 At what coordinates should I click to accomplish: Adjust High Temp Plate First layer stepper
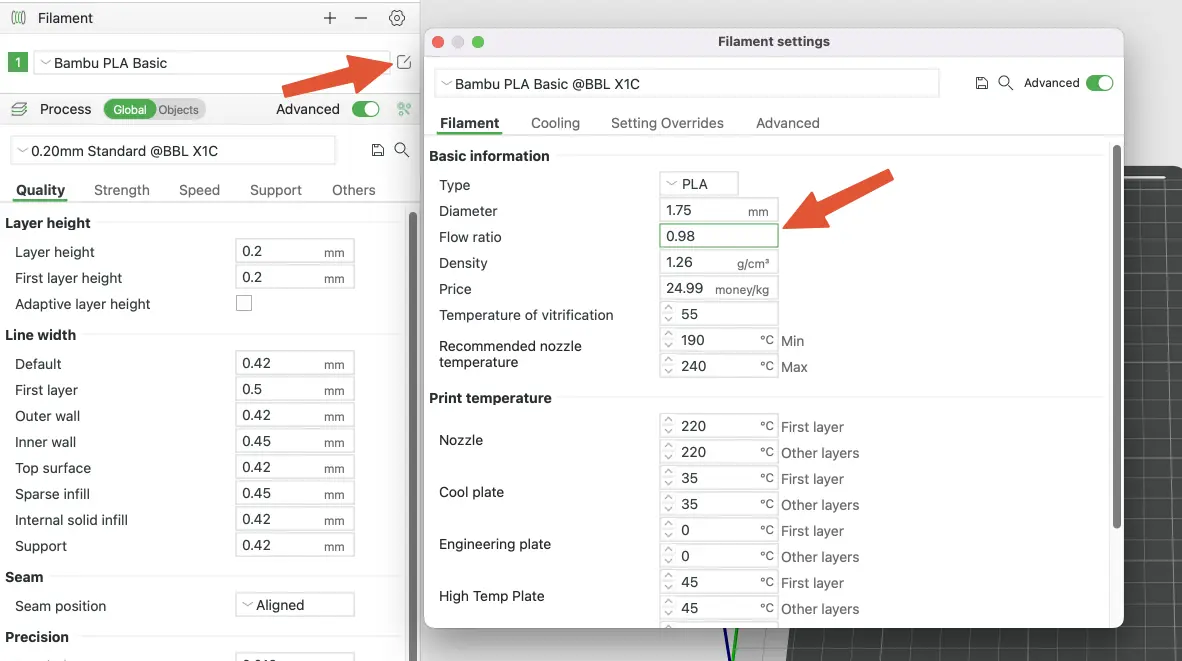pyautogui.click(x=668, y=582)
